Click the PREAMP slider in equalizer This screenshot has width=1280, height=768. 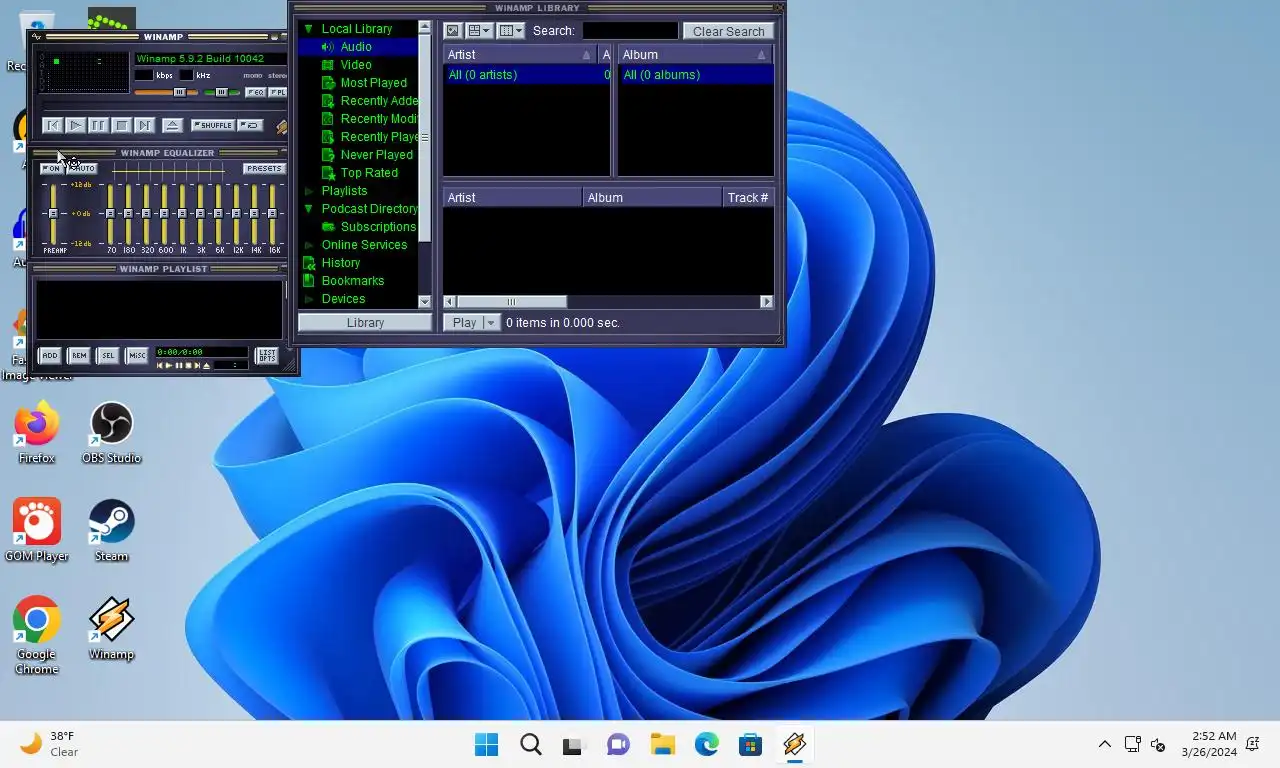pyautogui.click(x=53, y=214)
